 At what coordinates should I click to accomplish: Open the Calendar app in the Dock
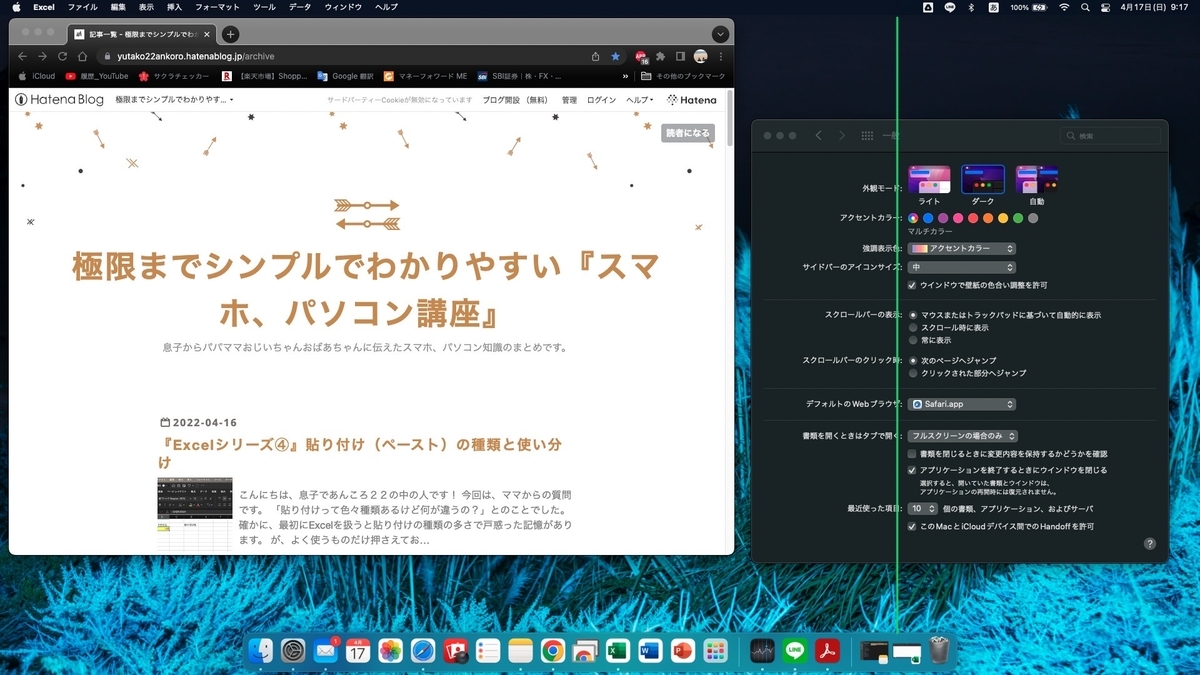coord(357,650)
